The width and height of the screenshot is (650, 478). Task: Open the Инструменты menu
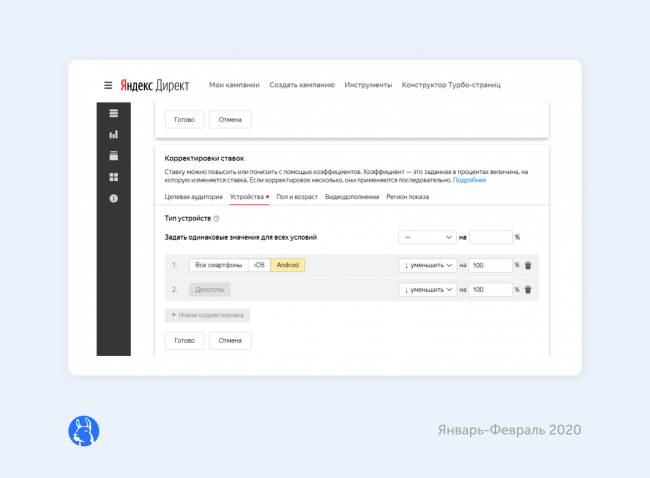pyautogui.click(x=368, y=85)
